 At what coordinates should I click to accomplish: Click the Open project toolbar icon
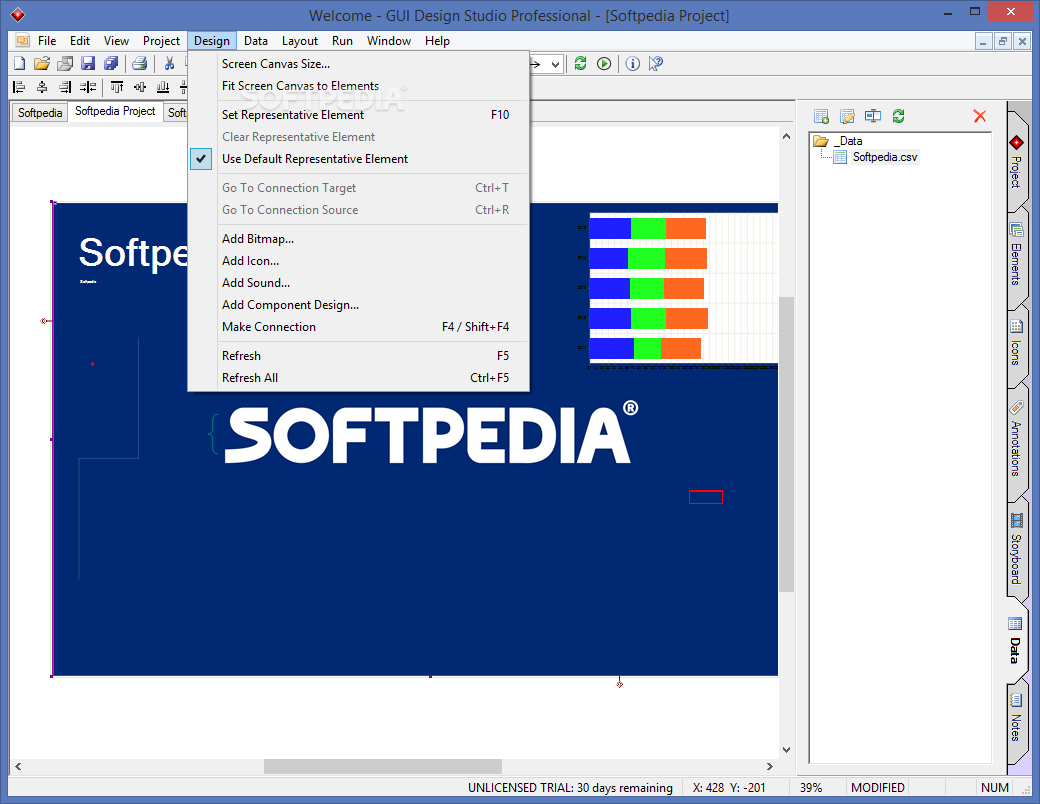pos(65,64)
